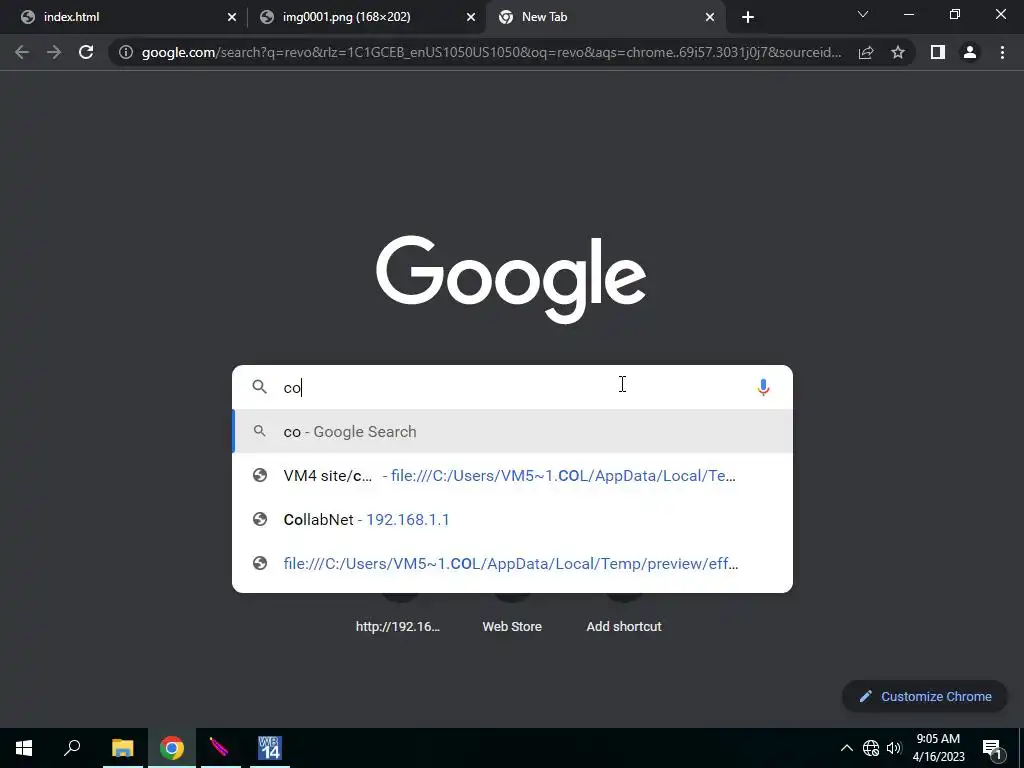Open a new tab with plus button
This screenshot has height=768, width=1024.
coord(748,17)
